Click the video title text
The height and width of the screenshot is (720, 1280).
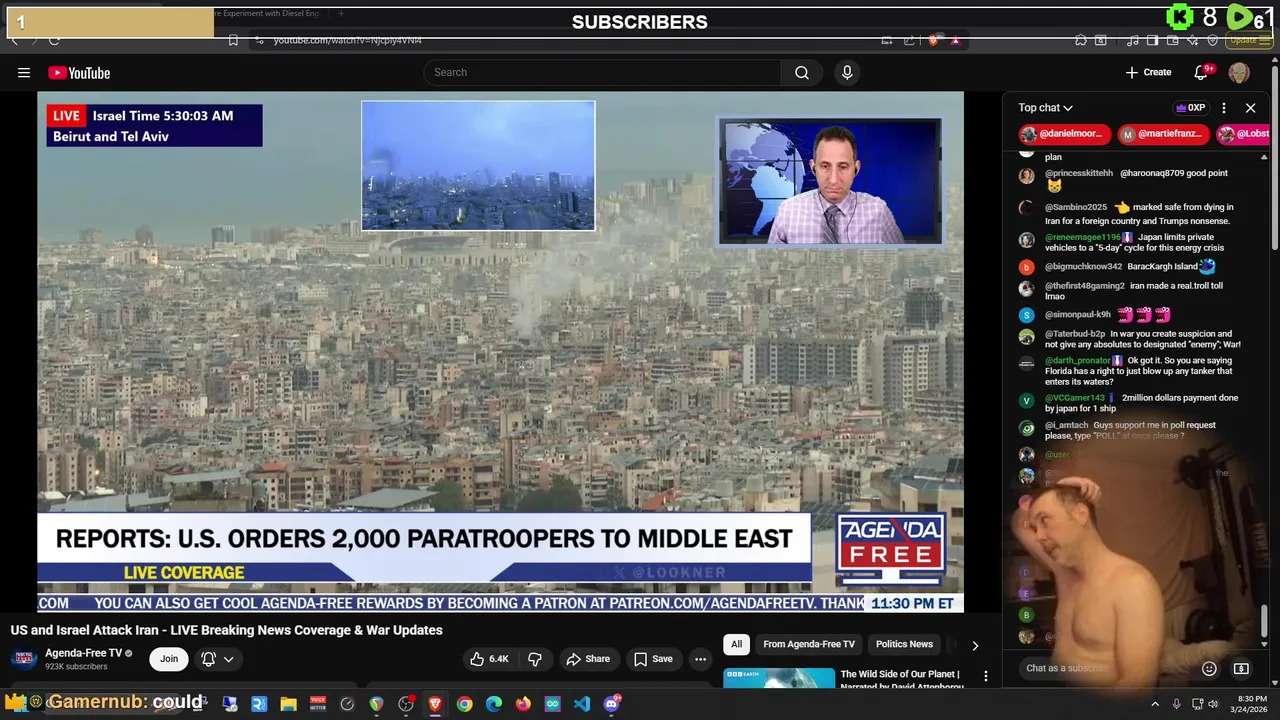[x=227, y=630]
